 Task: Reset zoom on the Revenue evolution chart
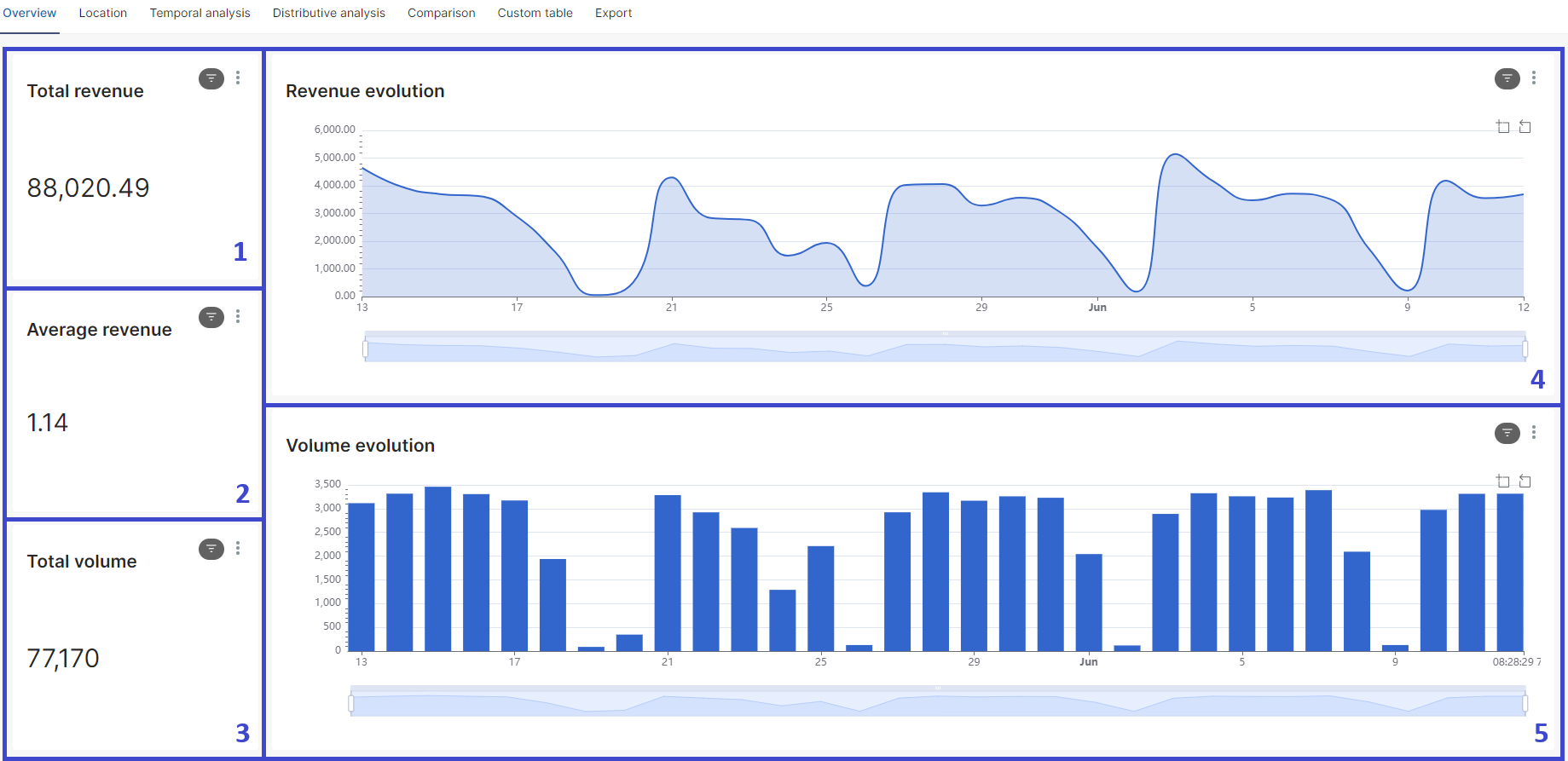pos(1525,127)
